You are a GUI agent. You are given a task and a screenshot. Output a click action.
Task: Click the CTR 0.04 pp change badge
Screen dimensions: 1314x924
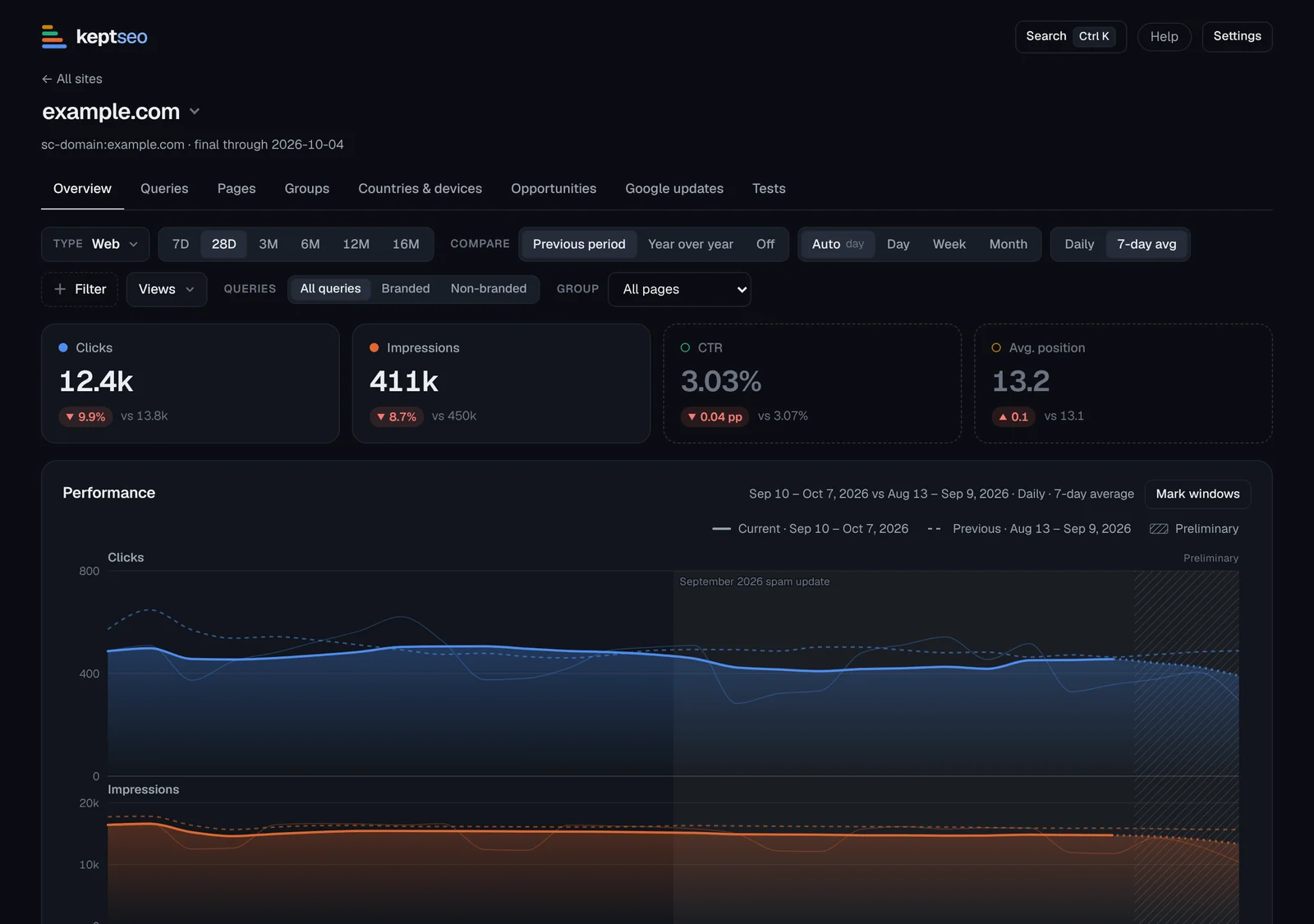point(714,416)
